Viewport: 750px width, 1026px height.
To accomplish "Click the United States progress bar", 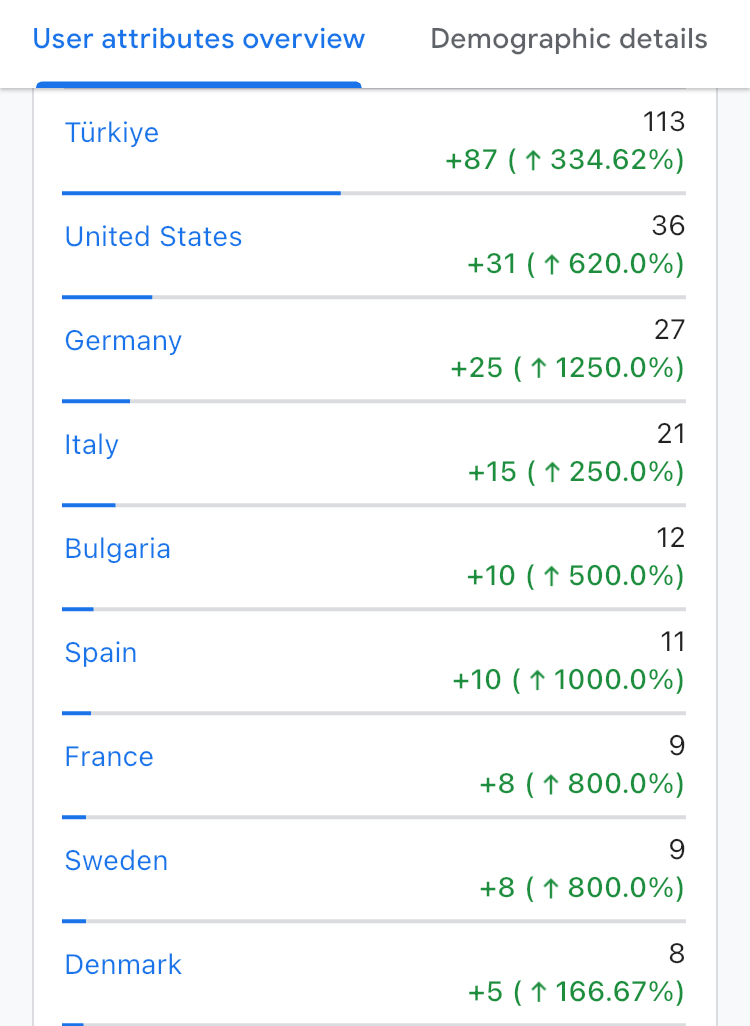I will tap(374, 297).
